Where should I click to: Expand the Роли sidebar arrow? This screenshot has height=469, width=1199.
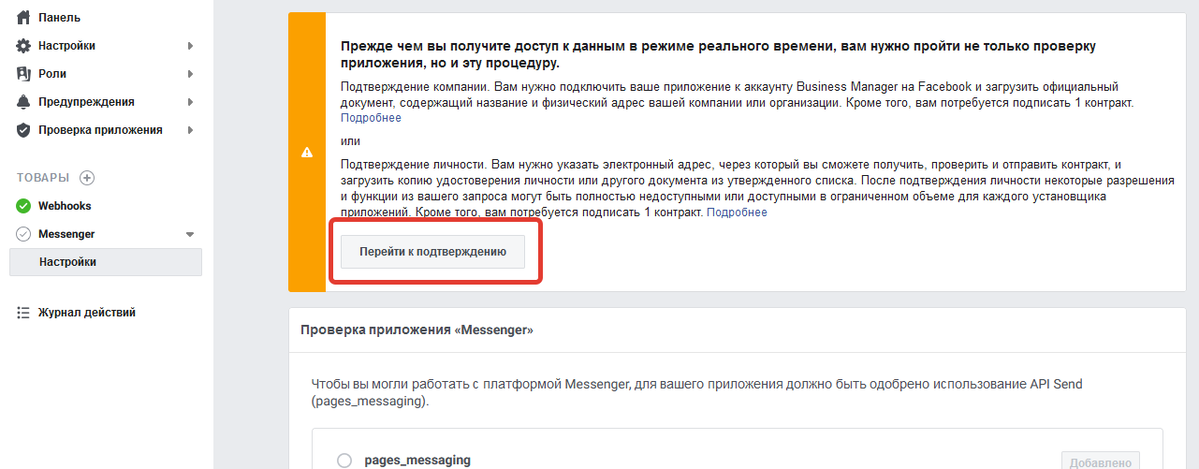pyautogui.click(x=190, y=74)
